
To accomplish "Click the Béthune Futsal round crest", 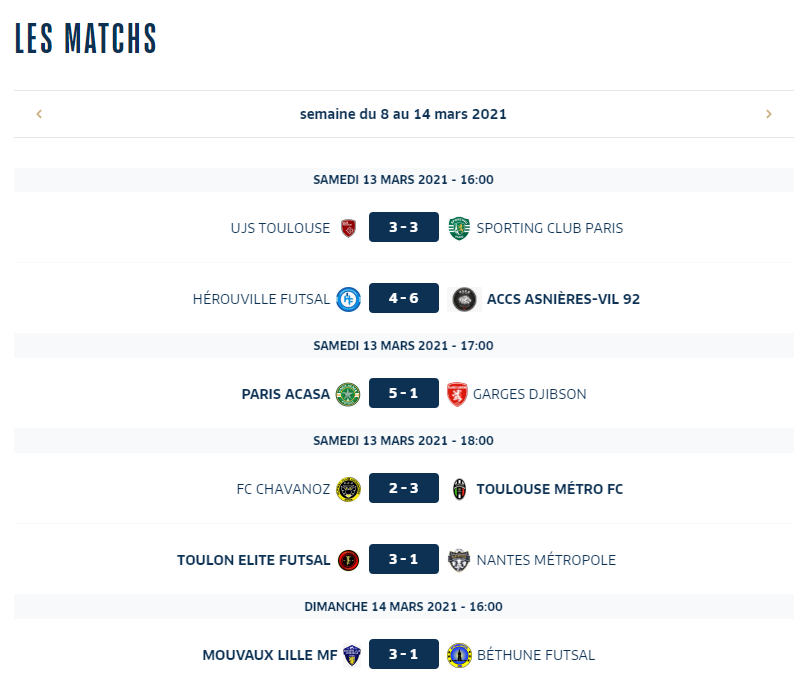I will coord(459,655).
